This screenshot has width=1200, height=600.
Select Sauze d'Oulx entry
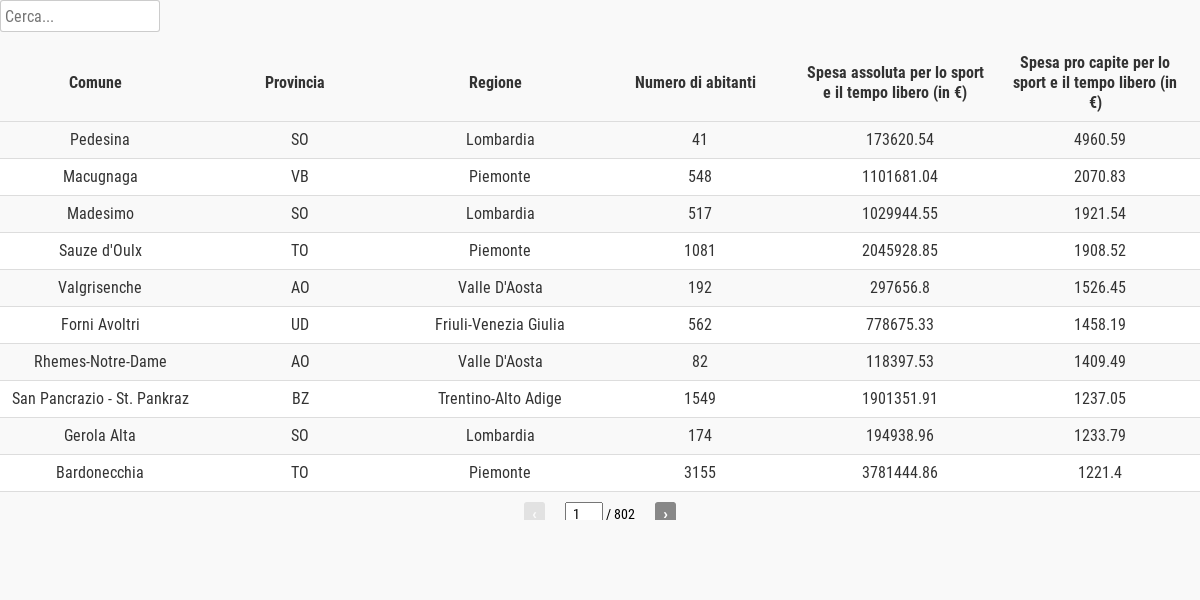tap(600, 251)
